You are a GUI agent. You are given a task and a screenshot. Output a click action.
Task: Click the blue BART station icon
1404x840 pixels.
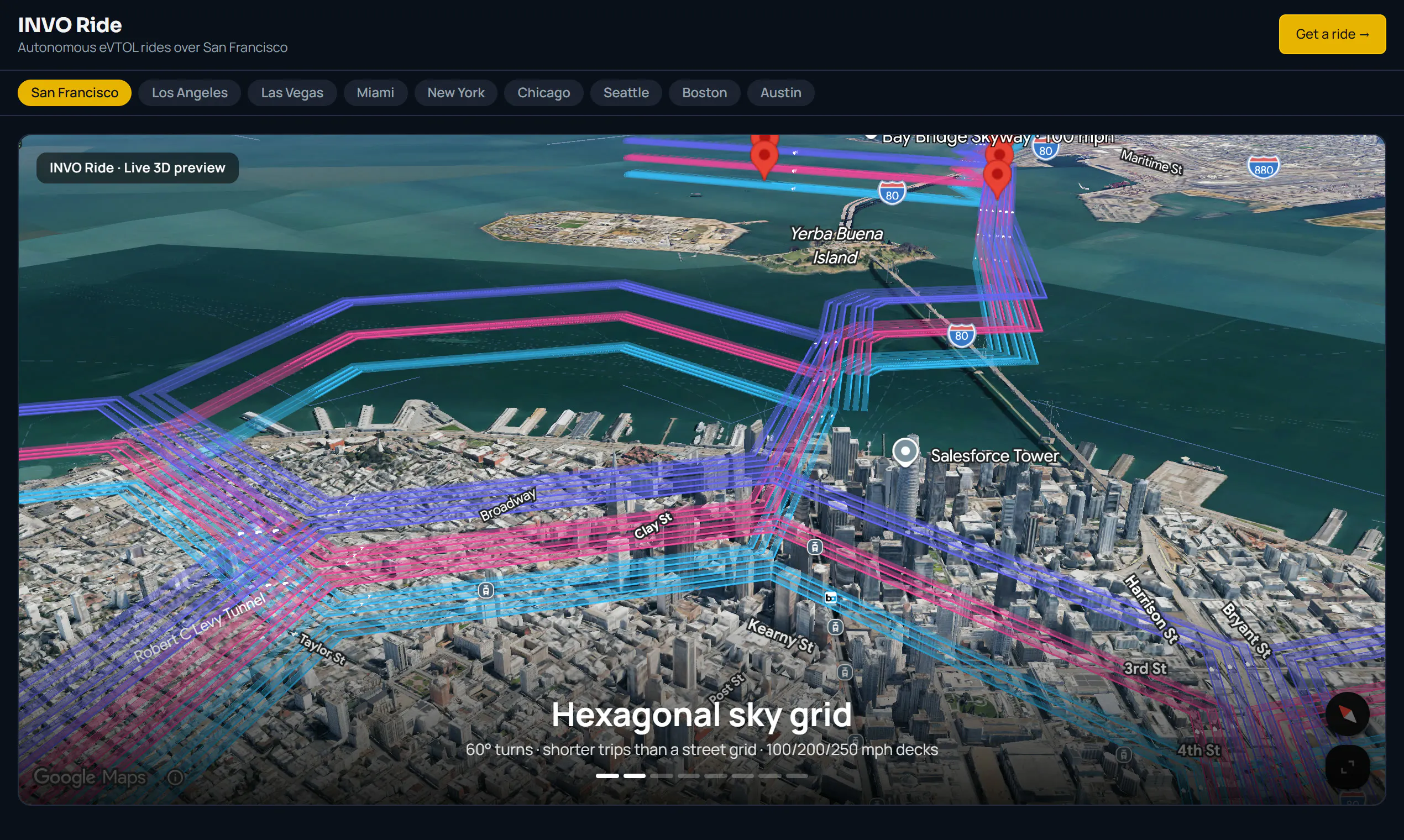click(x=830, y=598)
